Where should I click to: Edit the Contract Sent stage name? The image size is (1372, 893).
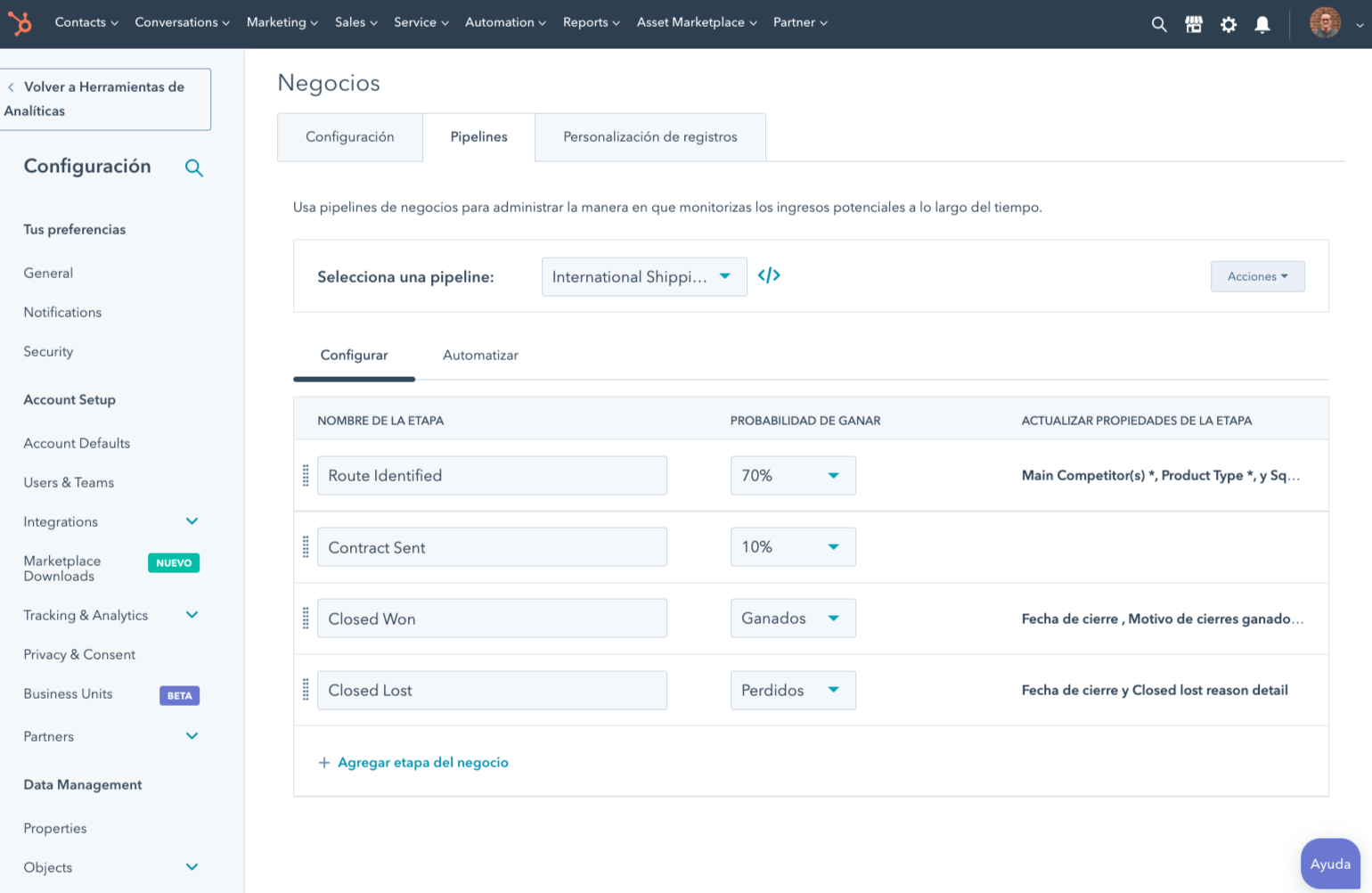492,546
